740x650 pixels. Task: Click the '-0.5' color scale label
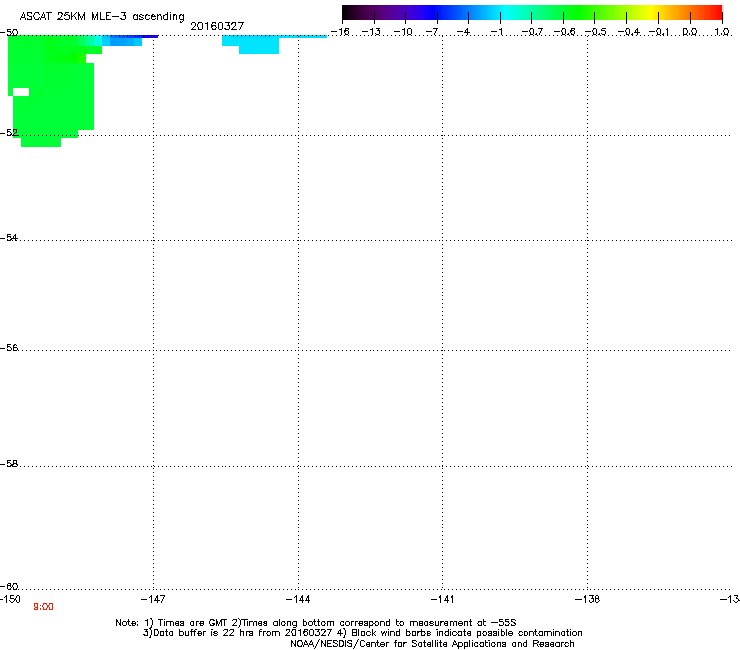pos(596,32)
